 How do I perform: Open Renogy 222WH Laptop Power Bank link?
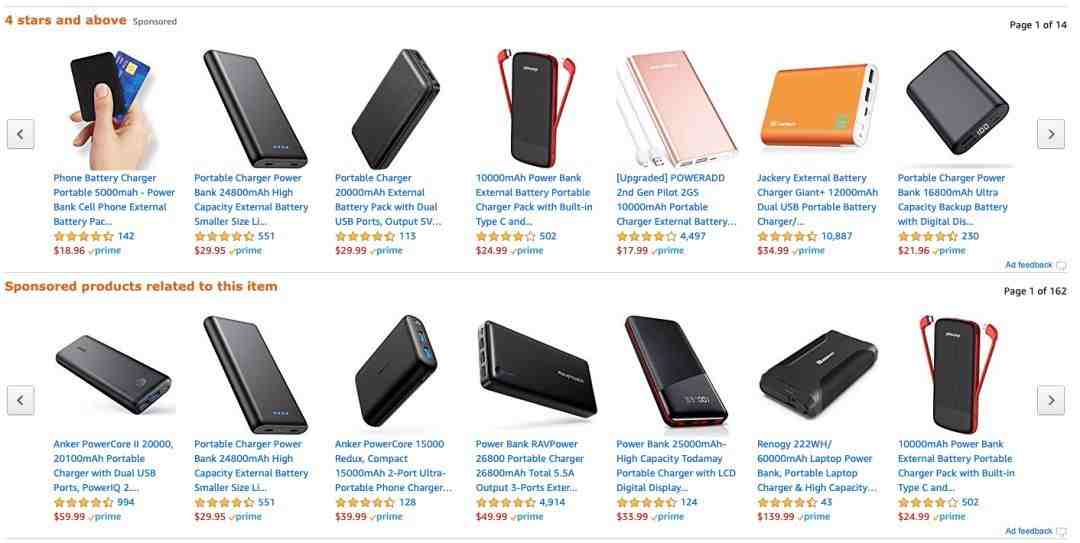pyautogui.click(x=817, y=466)
